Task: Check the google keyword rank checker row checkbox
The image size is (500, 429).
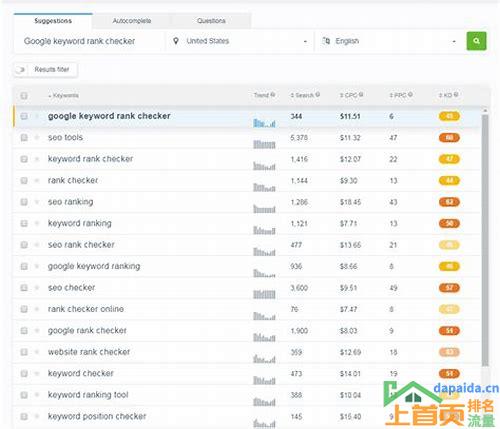Action: click(24, 116)
